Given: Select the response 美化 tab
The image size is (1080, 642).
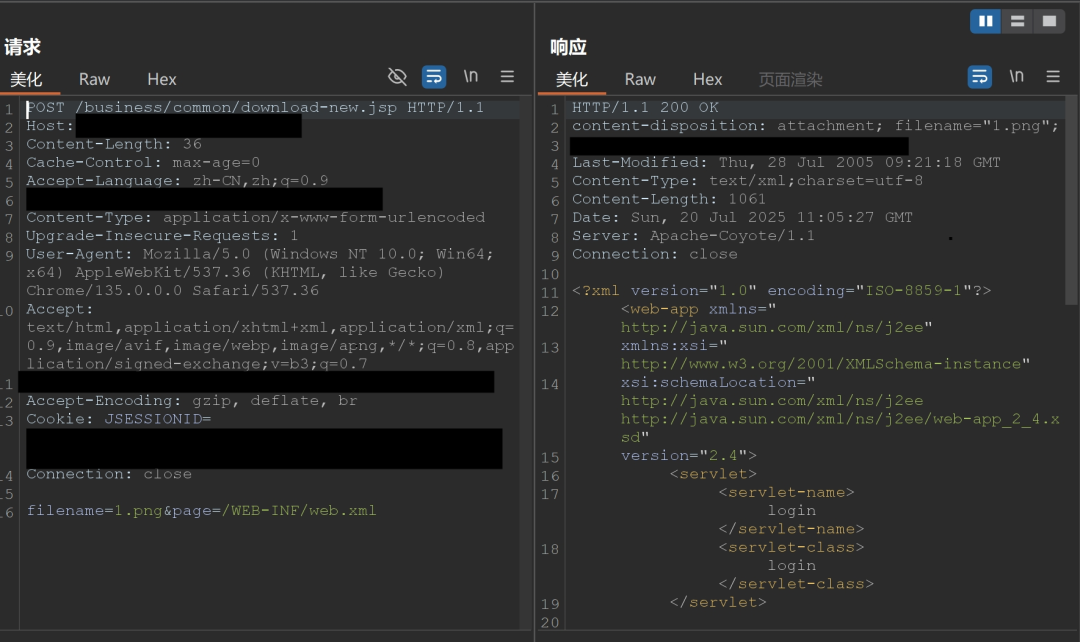Looking at the screenshot, I should [x=572, y=79].
